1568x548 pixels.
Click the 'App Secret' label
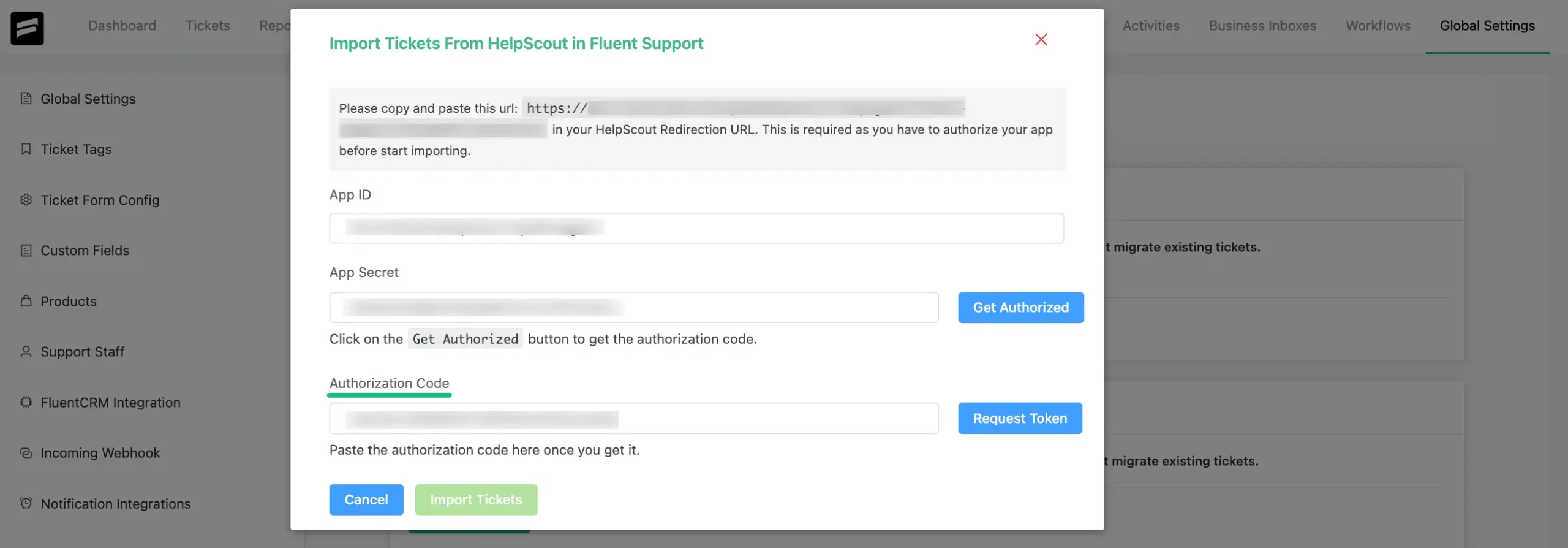[x=364, y=272]
